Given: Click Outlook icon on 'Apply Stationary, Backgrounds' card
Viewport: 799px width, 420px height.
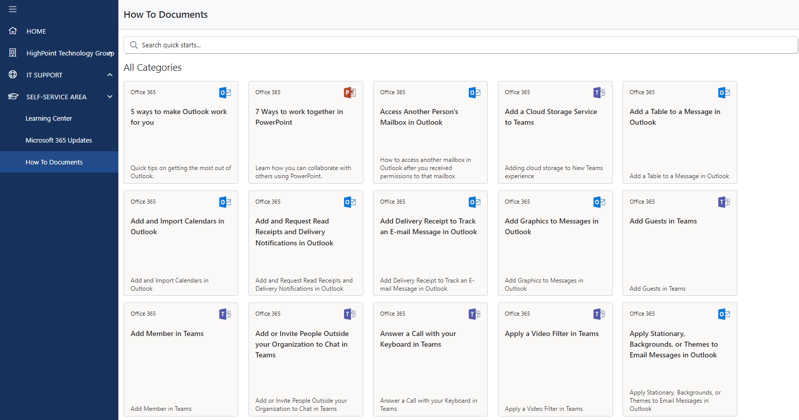Looking at the screenshot, I should pos(724,314).
